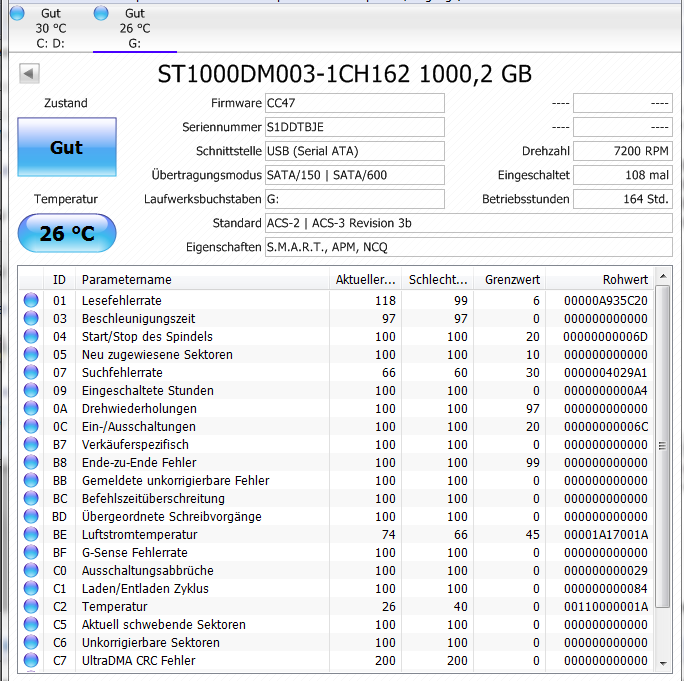The height and width of the screenshot is (681, 684).
Task: Click the G-Sense Fehlerrate parameter name
Action: (x=134, y=553)
